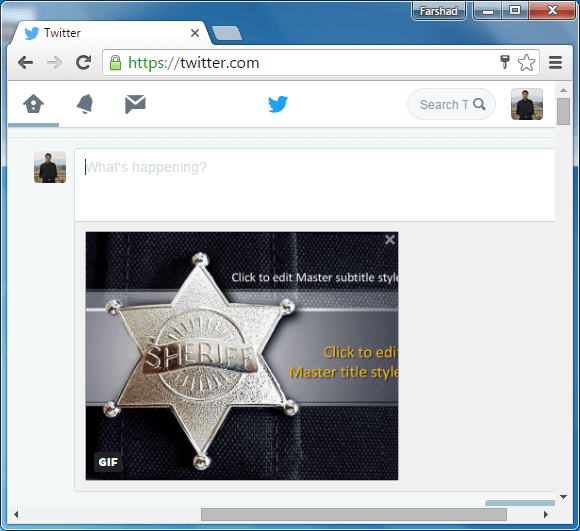Close the Twitter tab

click(195, 33)
